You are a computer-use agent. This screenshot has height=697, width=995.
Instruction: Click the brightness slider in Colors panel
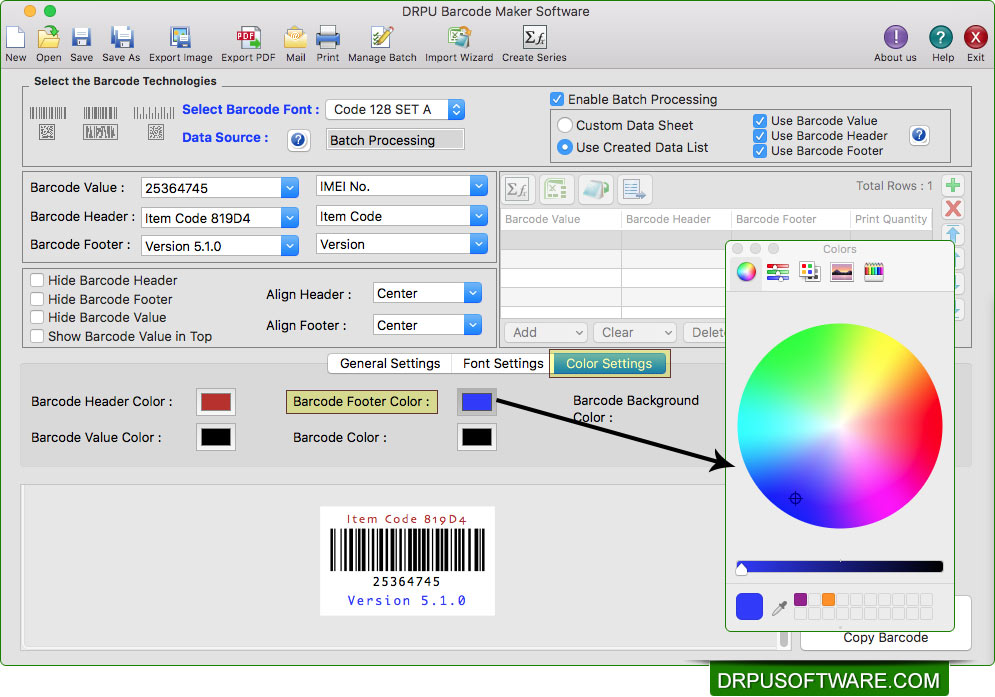click(840, 567)
